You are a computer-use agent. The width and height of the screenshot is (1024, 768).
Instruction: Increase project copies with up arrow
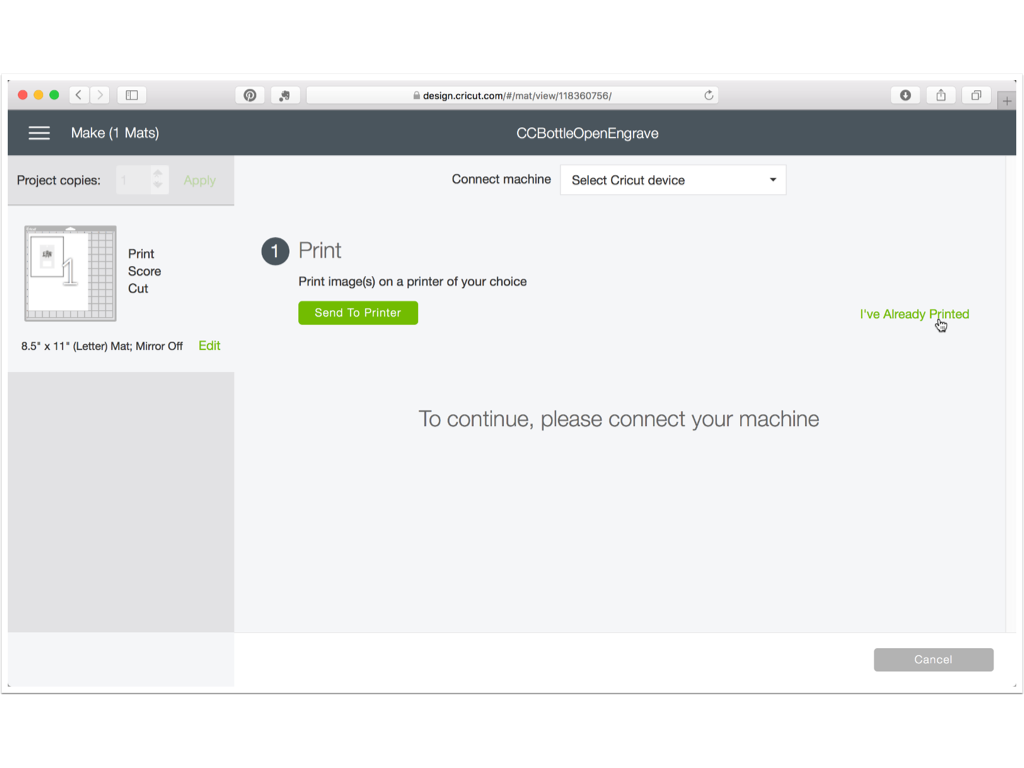(x=158, y=174)
